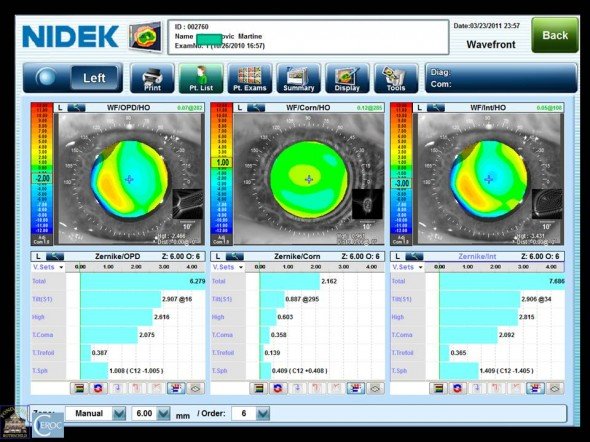Click the magnifier icon in WF/Int/HO header

point(436,108)
